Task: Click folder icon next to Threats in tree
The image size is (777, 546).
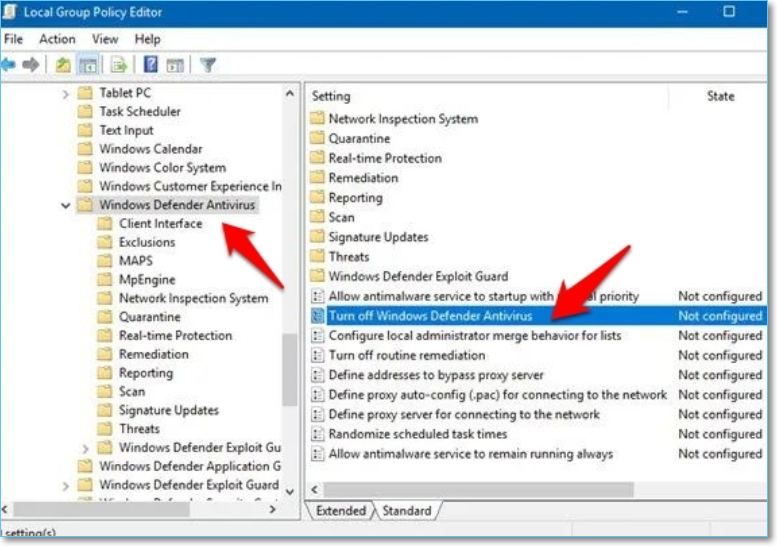Action: pos(105,429)
